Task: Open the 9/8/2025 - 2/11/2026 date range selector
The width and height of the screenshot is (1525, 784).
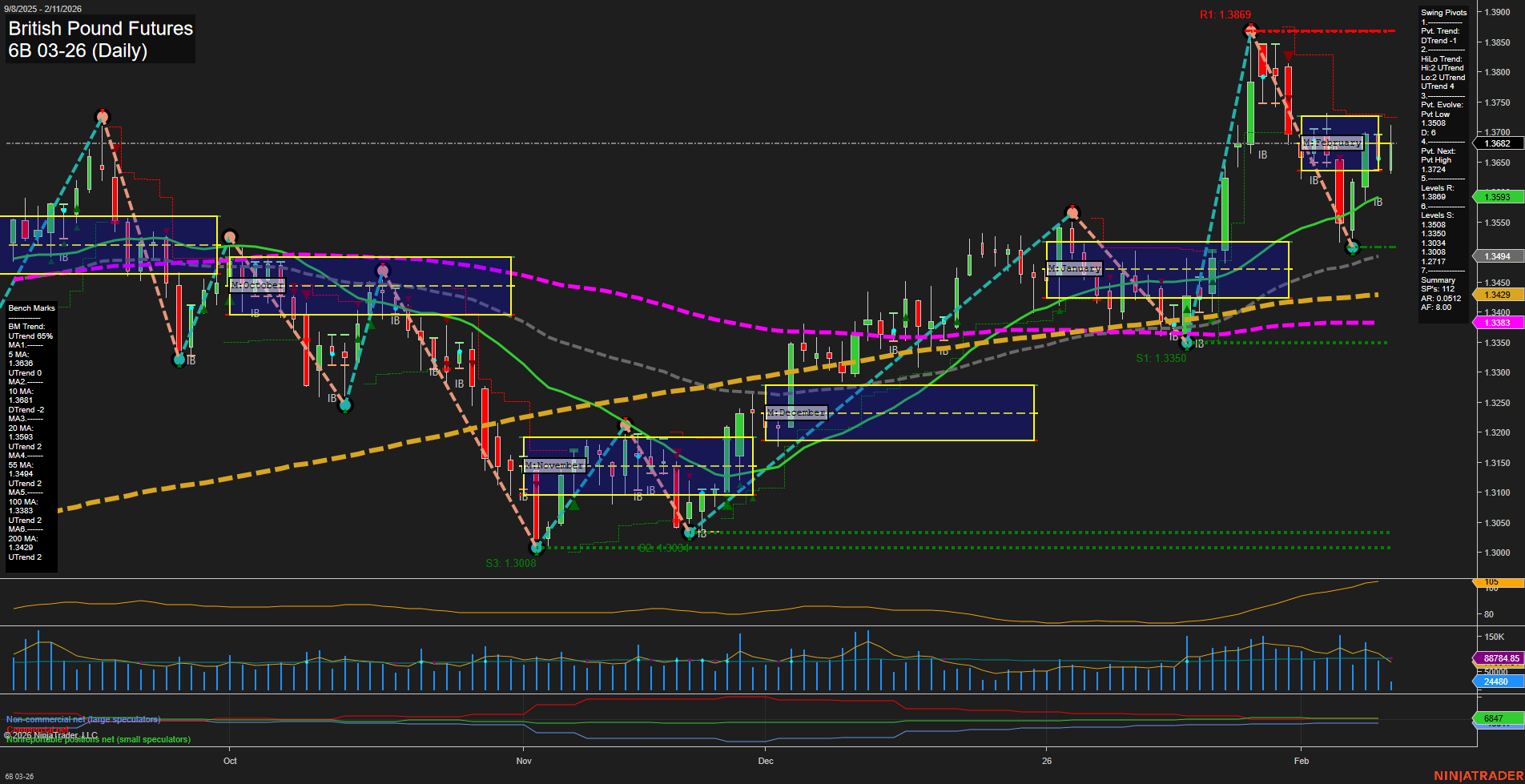Action: click(43, 8)
